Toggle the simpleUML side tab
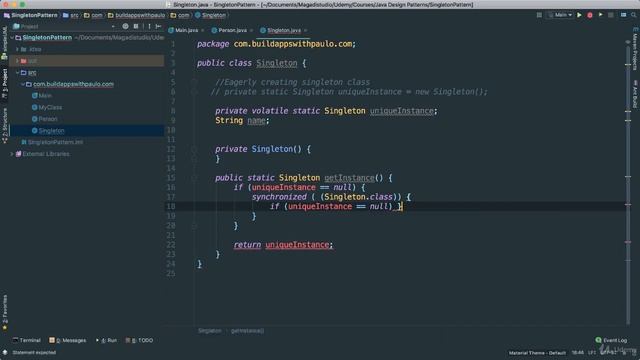Viewport: 640px width, 360px height. [4, 43]
